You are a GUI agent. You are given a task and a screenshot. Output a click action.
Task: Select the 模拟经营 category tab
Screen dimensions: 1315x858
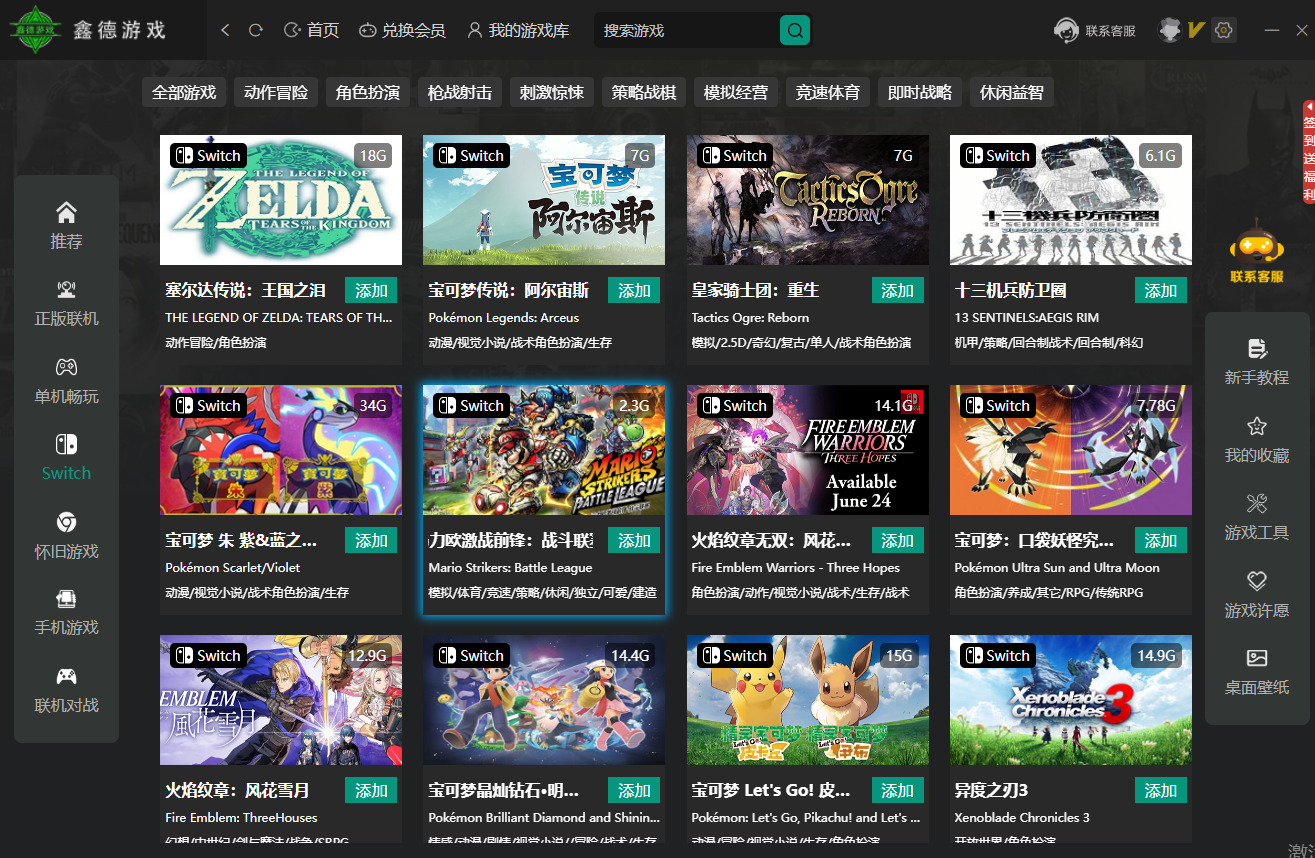(736, 92)
